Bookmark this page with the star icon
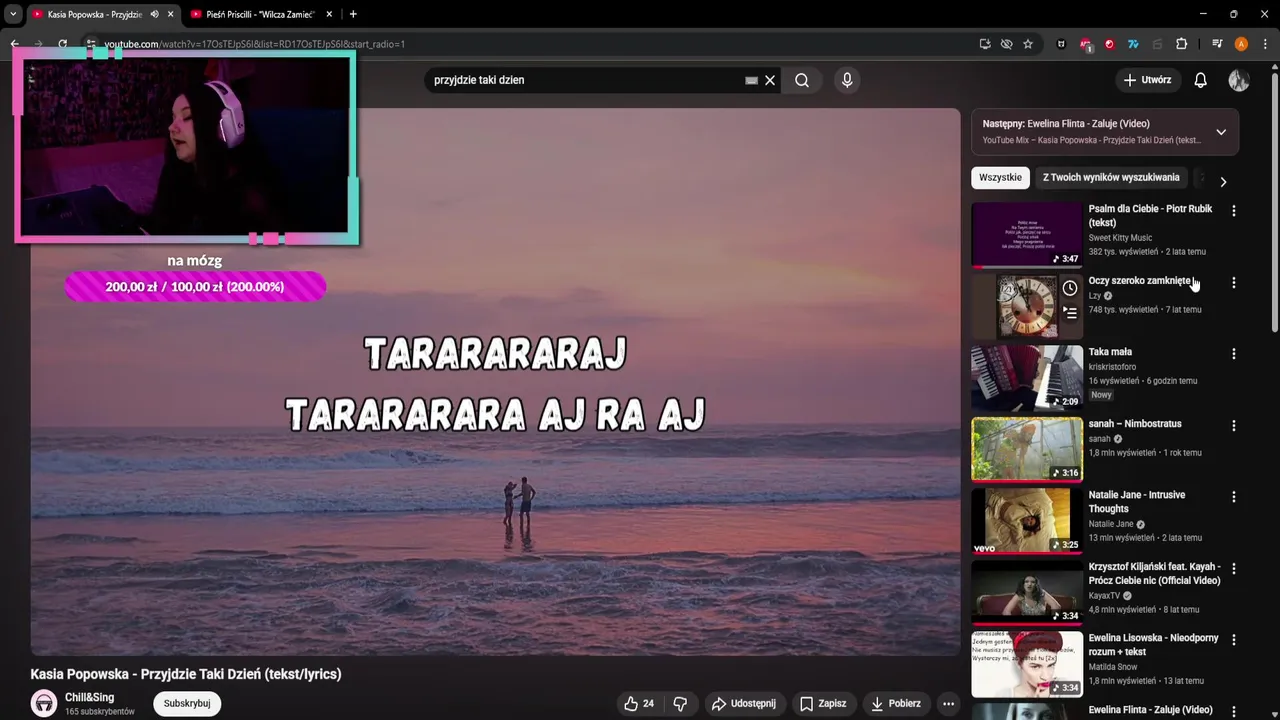1280x720 pixels. [1028, 44]
